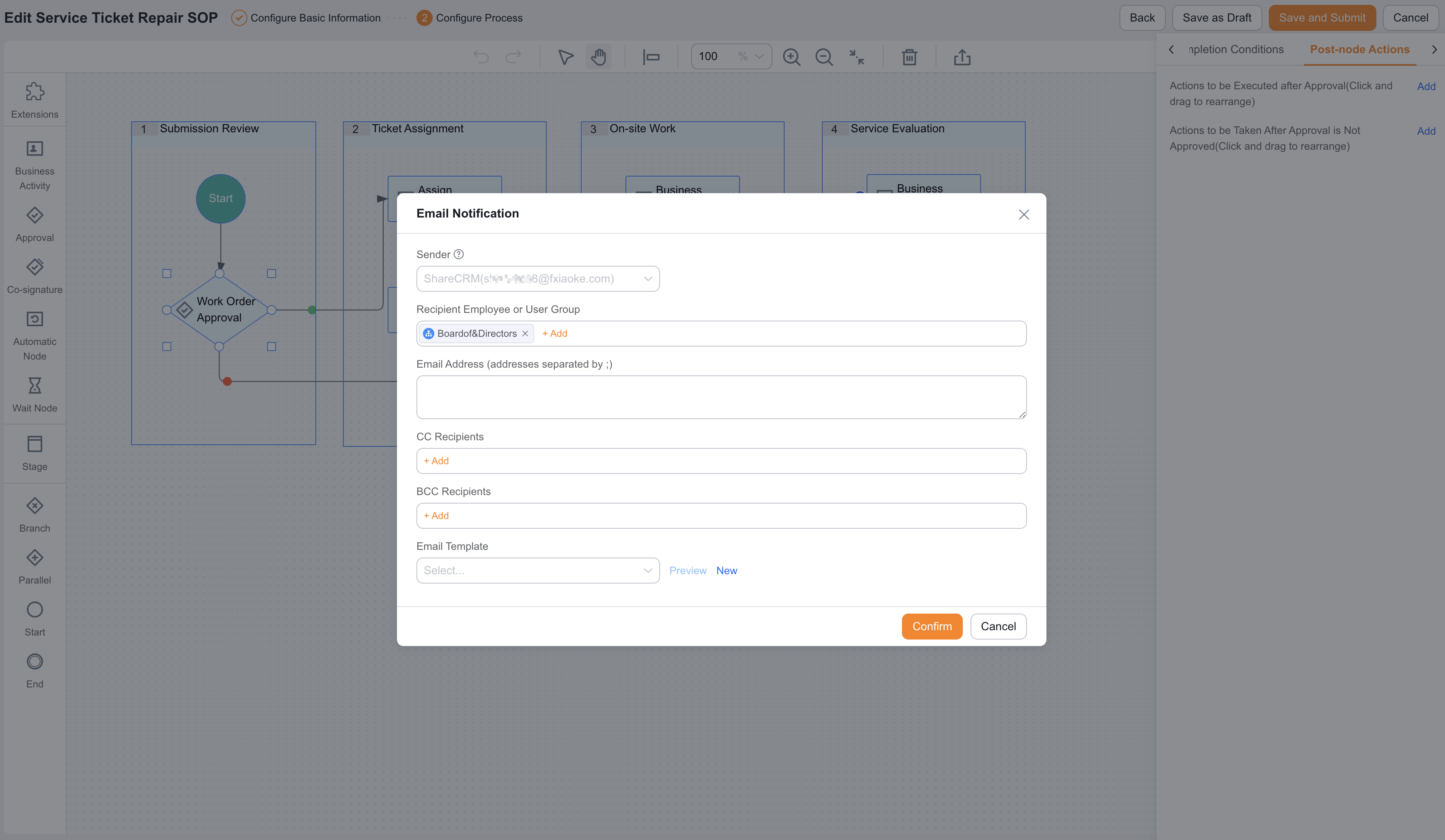
Task: Open the Extensions panel icon
Action: click(x=35, y=92)
